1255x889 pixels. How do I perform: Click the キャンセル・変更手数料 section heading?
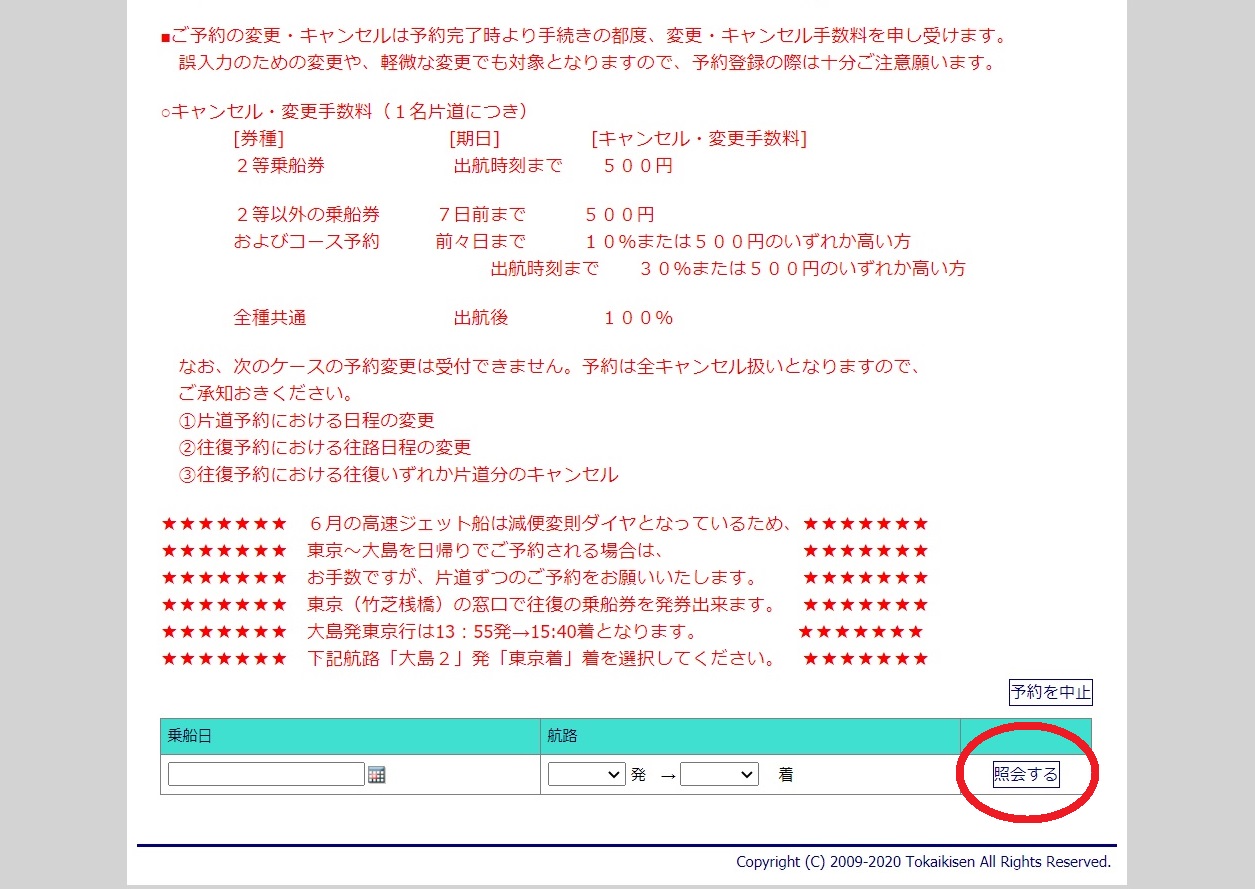pos(345,111)
